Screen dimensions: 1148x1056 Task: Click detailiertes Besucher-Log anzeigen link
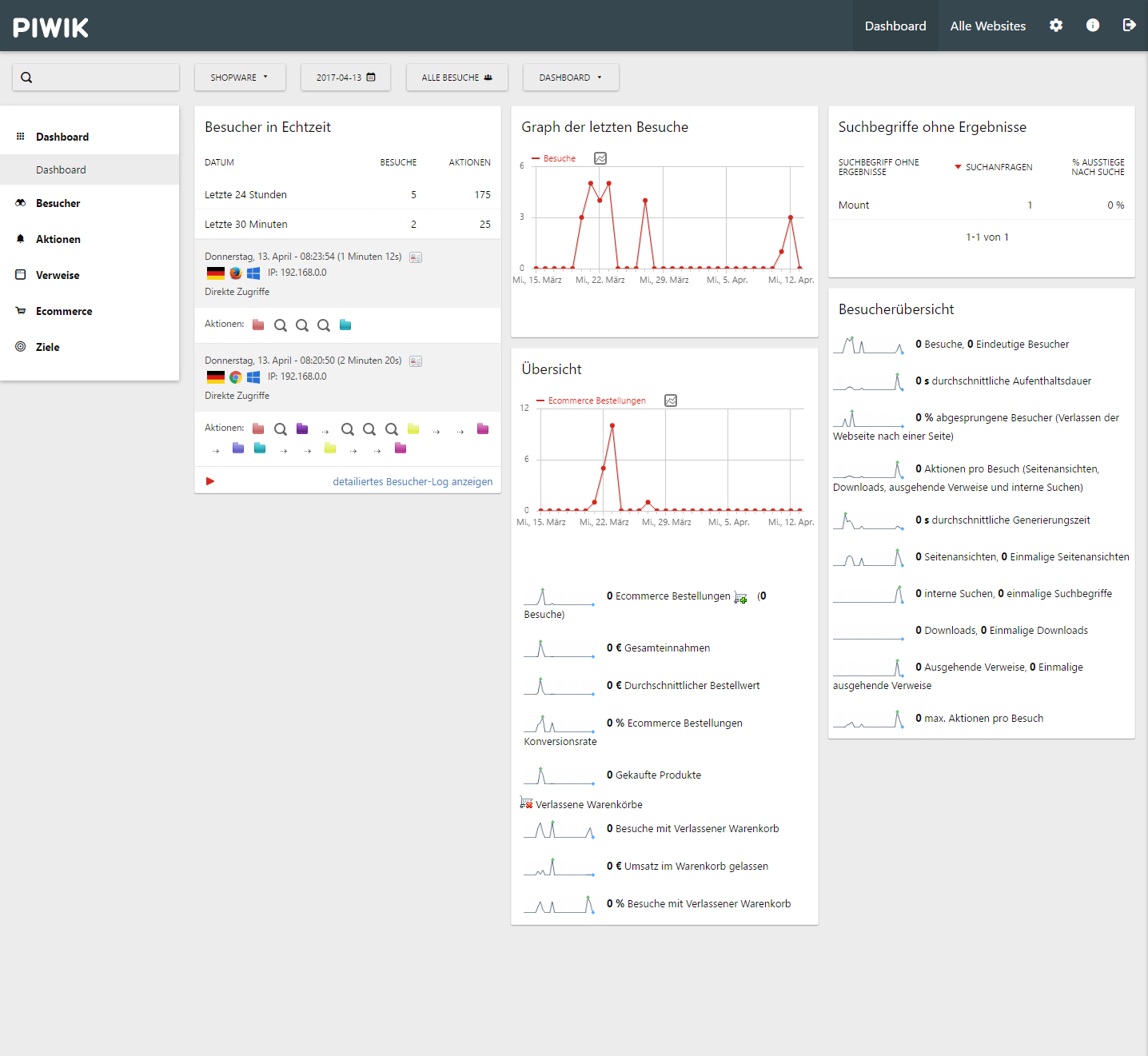pos(413,481)
